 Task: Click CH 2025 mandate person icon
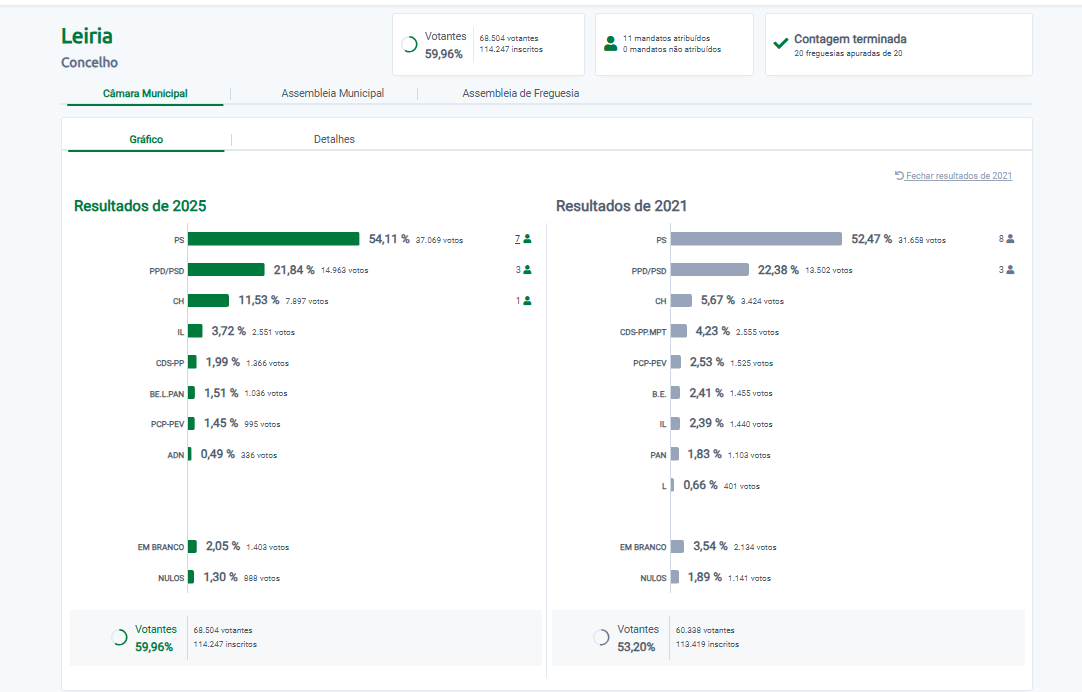(527, 300)
